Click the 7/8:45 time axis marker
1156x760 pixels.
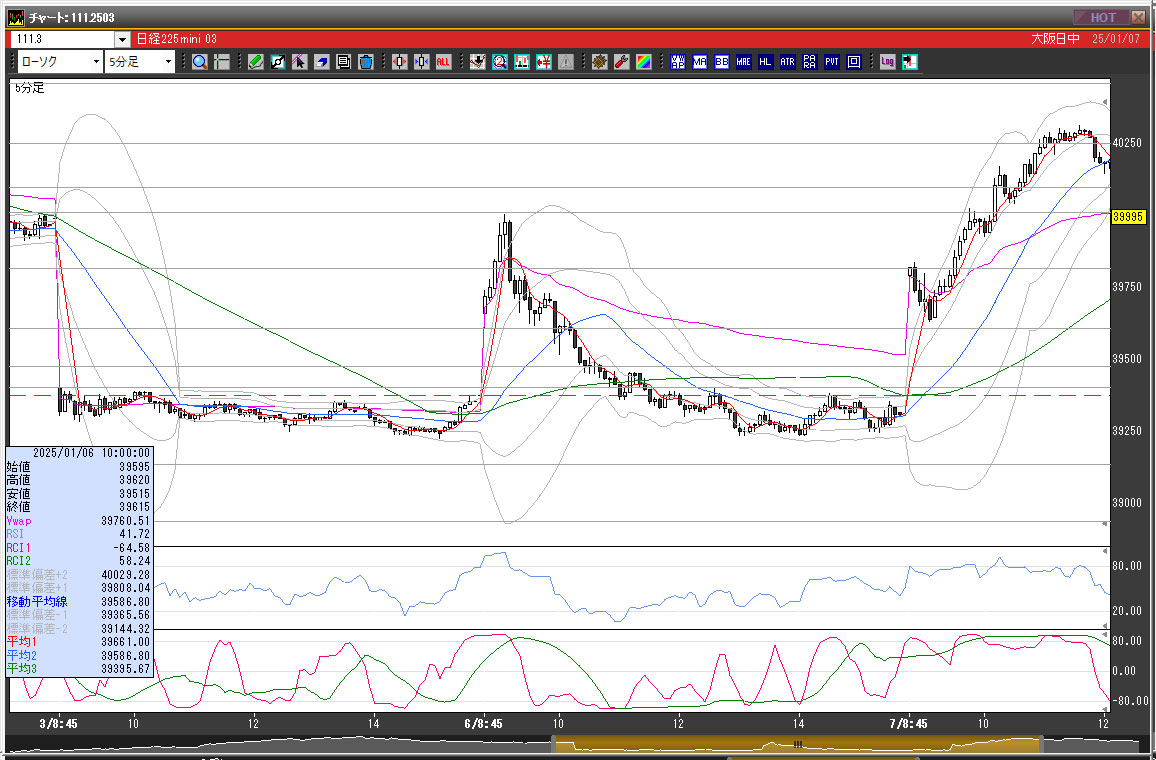pyautogui.click(x=908, y=724)
